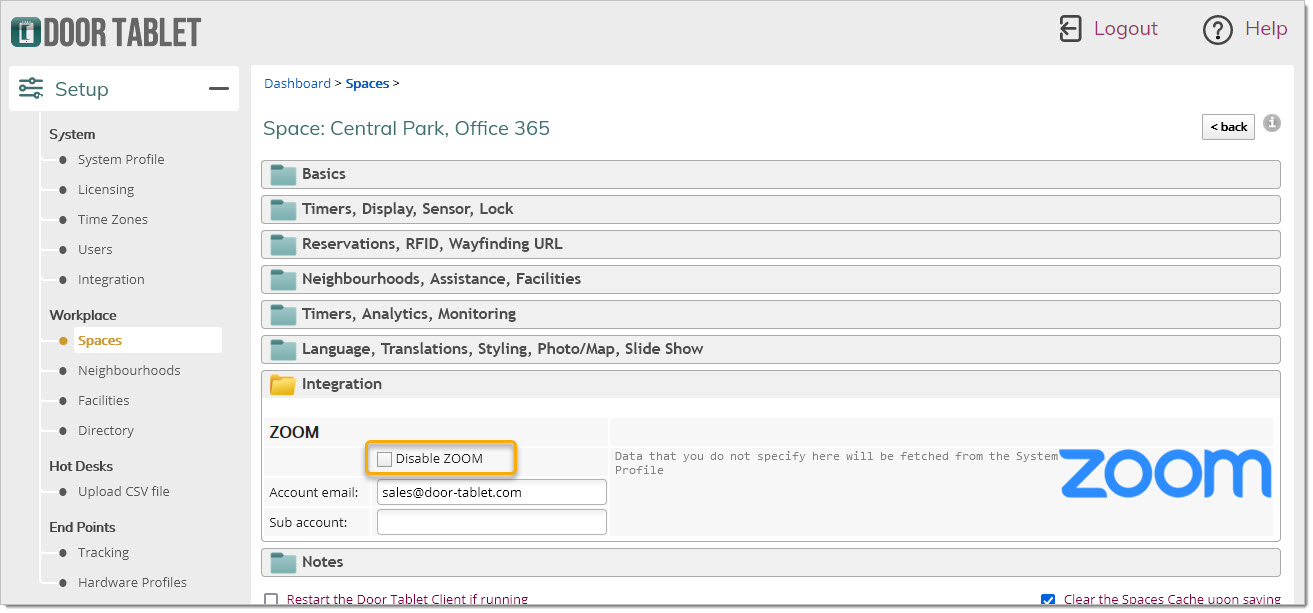Image resolution: width=1313 pixels, height=613 pixels.
Task: Enable the Disable ZOOM checkbox
Action: click(x=385, y=459)
